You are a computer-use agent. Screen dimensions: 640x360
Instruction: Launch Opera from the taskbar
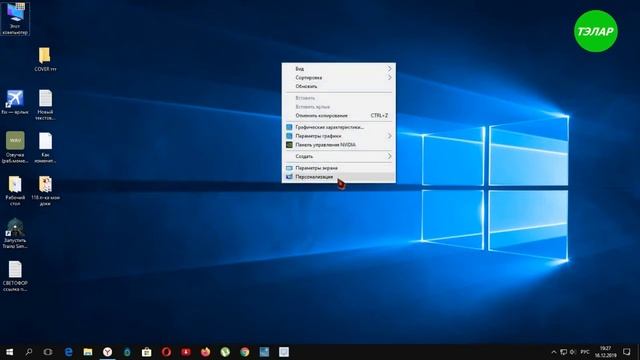coord(166,352)
